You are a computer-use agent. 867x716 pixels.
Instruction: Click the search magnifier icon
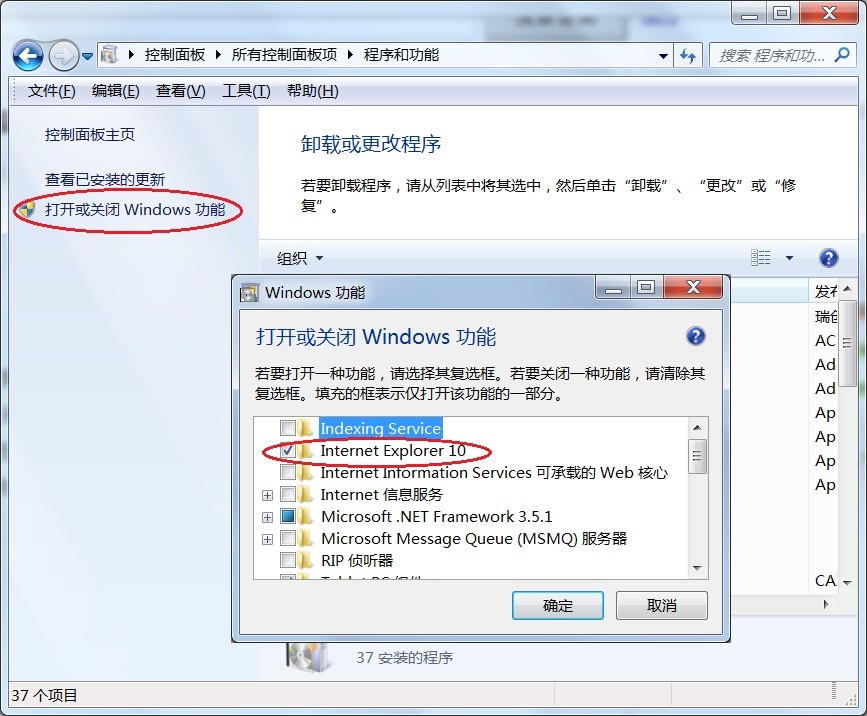point(842,55)
